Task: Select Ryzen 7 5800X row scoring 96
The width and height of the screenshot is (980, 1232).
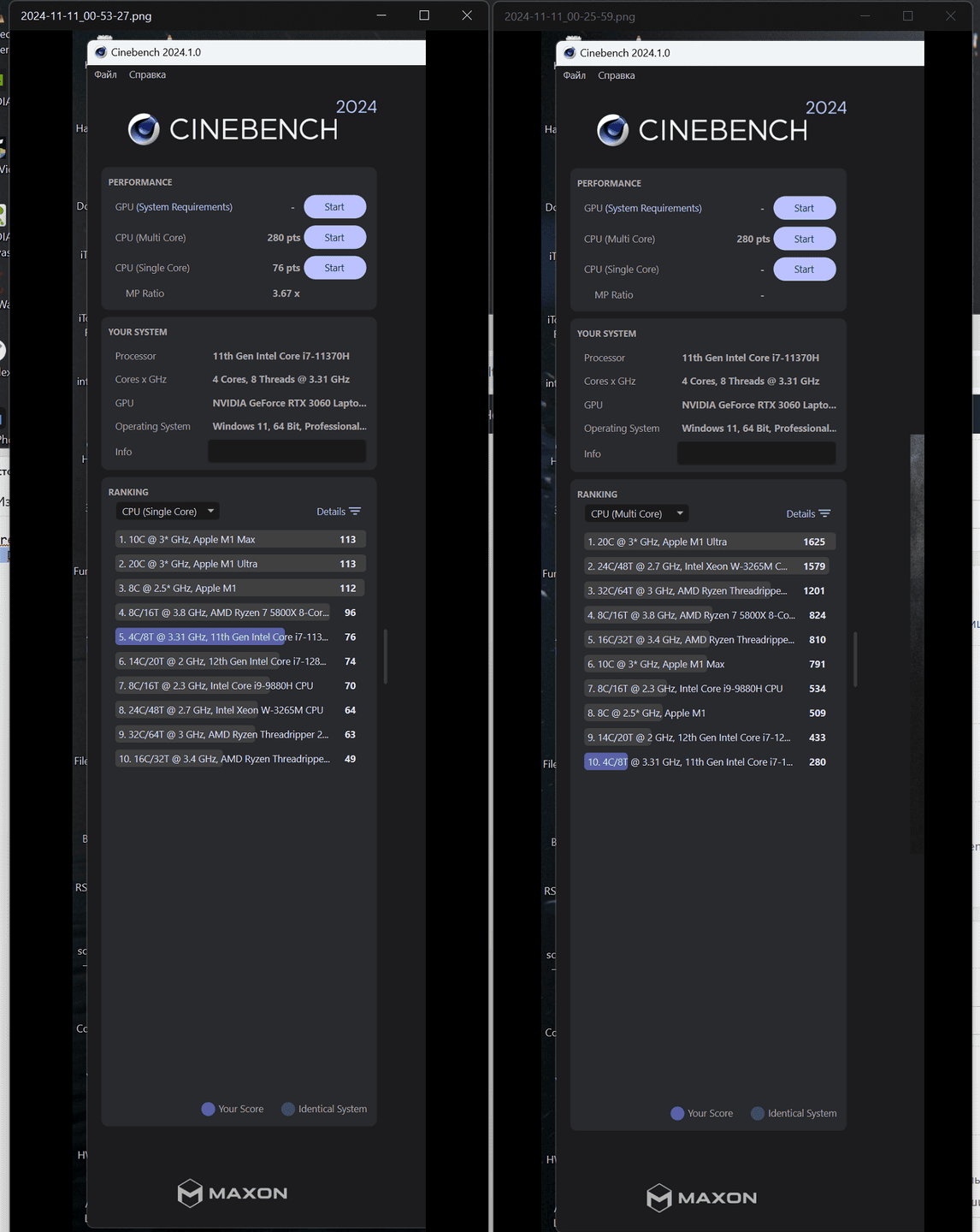Action: click(x=240, y=613)
